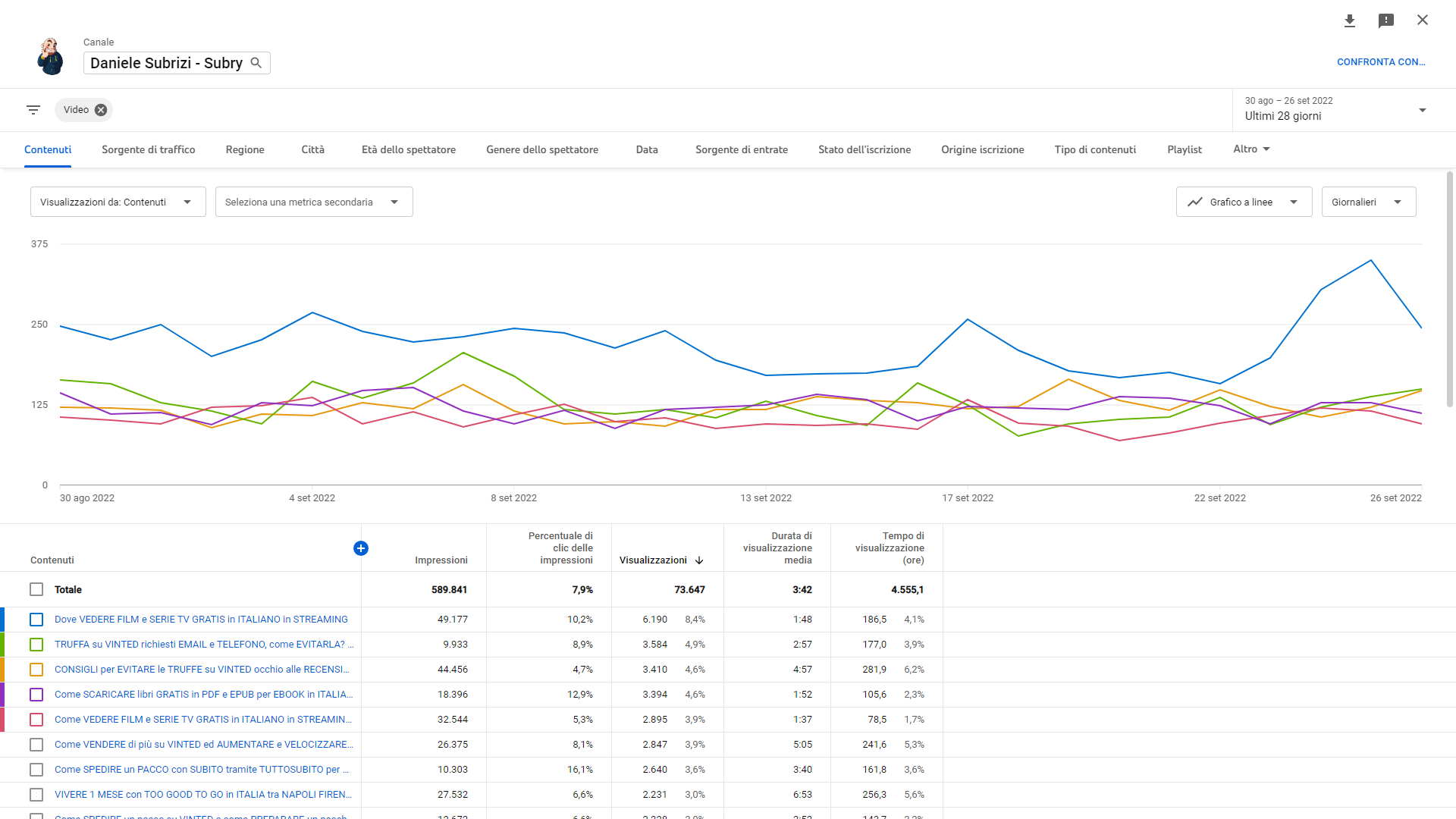Switch to Sorgente di entrate tab
Image resolution: width=1456 pixels, height=819 pixels.
pos(742,149)
